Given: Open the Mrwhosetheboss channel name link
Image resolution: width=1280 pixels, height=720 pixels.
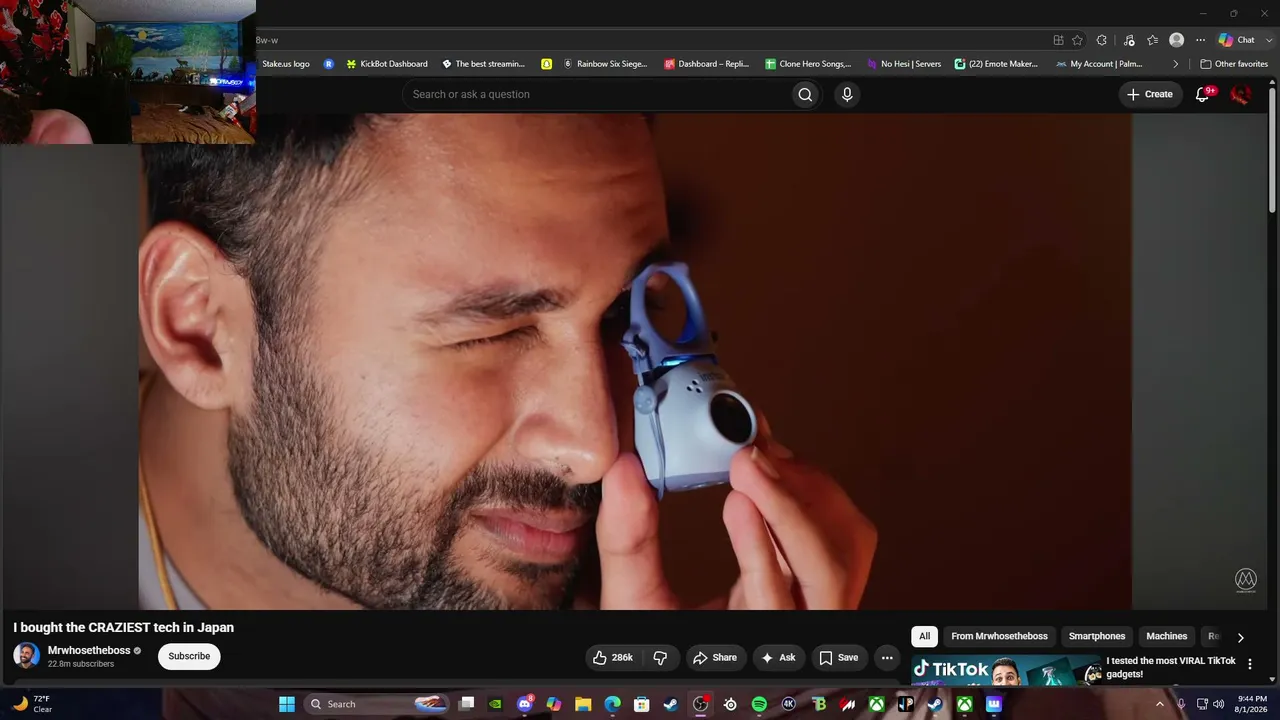Looking at the screenshot, I should tap(89, 650).
